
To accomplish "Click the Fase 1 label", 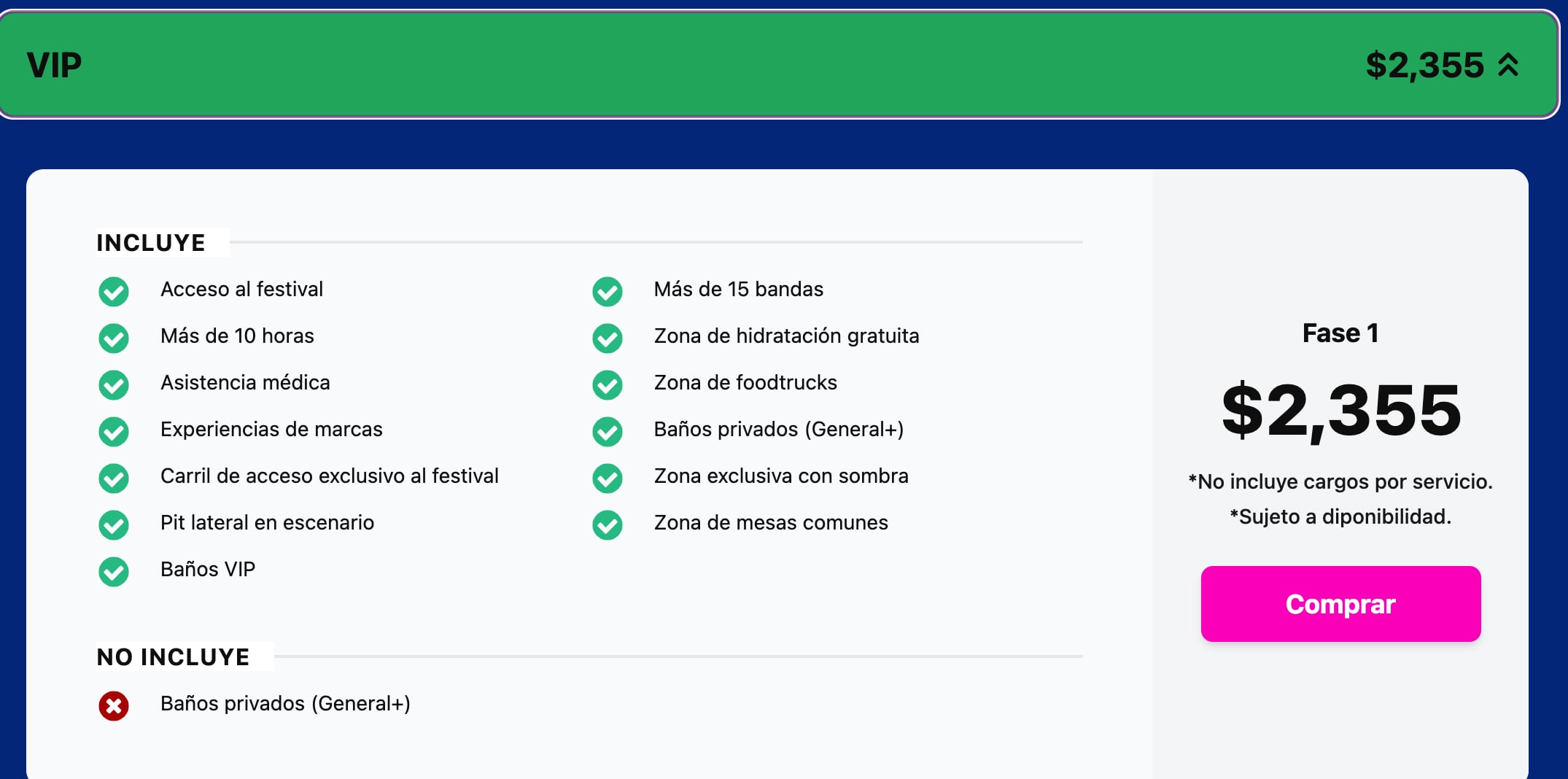I will 1340,333.
